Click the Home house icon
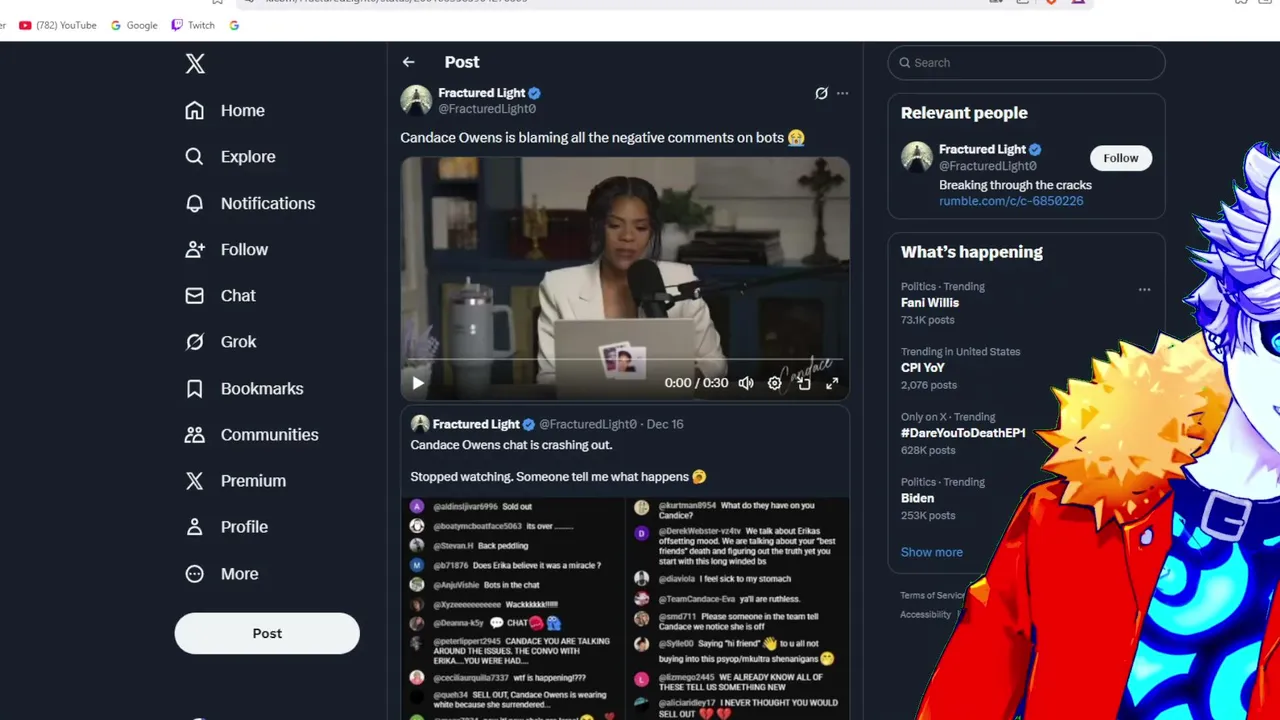This screenshot has height=720, width=1280. 195,110
